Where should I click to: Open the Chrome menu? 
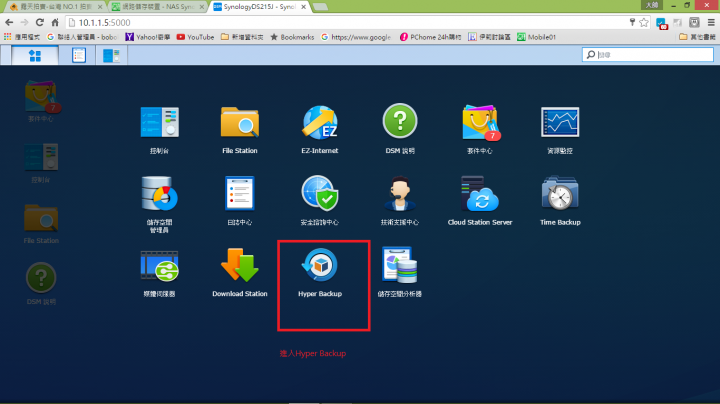tap(711, 22)
